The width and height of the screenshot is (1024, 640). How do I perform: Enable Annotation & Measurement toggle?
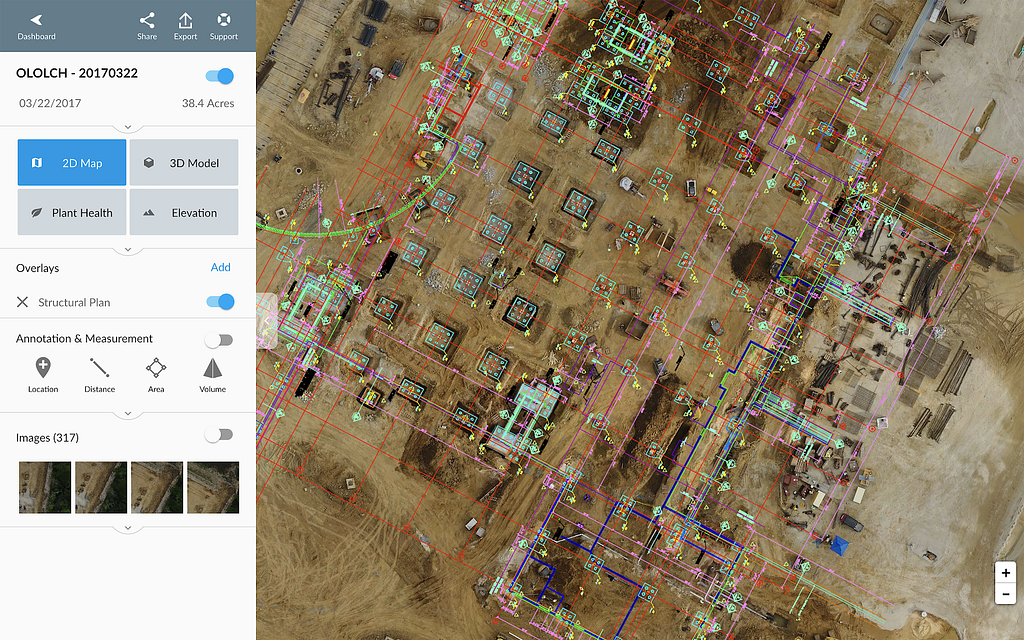point(219,340)
